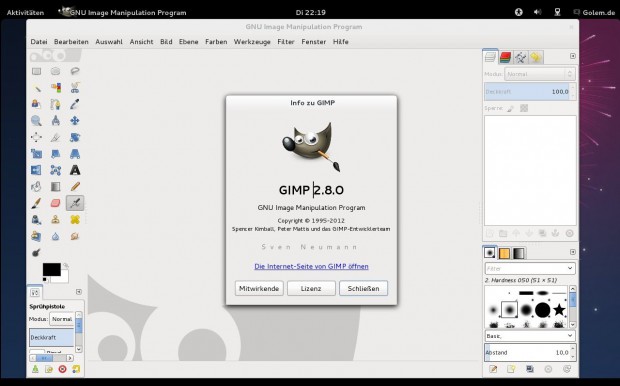The height and width of the screenshot is (386, 620).
Task: Open the Filter menu
Action: pyautogui.click(x=286, y=42)
